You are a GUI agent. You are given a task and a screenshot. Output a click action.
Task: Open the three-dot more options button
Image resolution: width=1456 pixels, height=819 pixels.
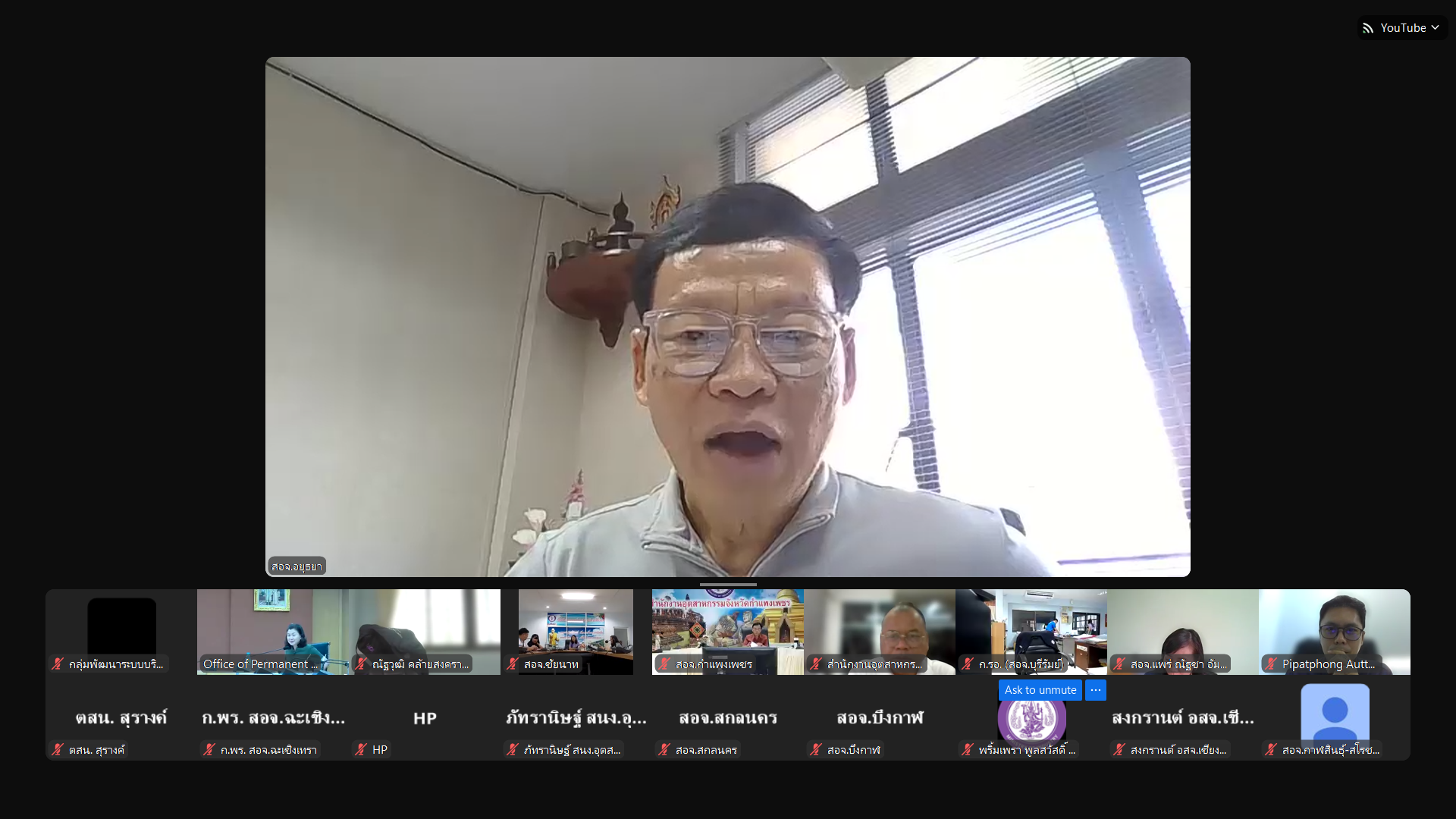coord(1096,690)
